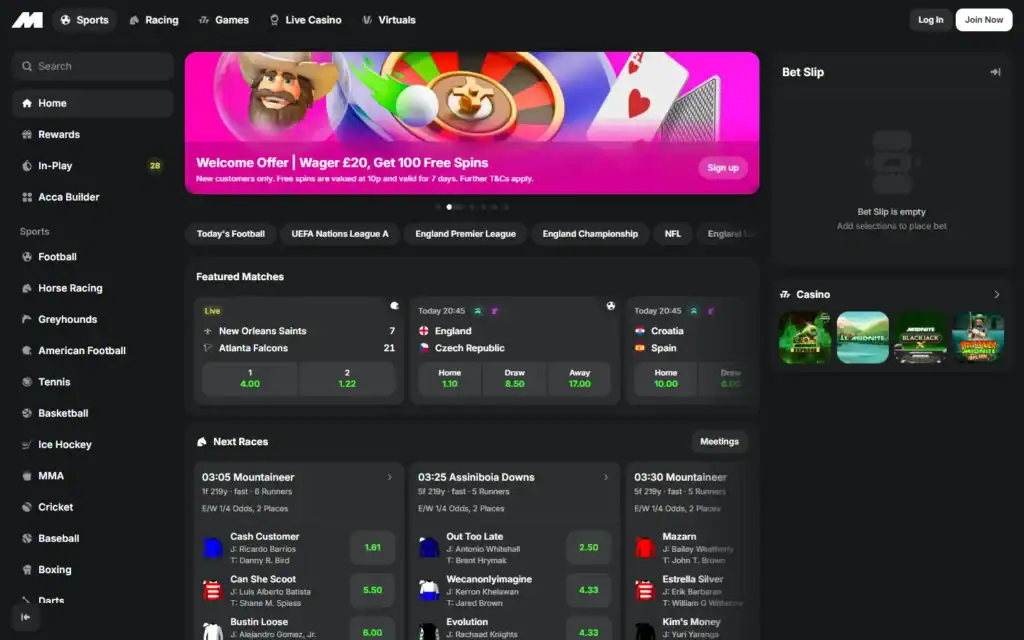Select Can She Scoot odds 5.50
The image size is (1024, 640).
click(372, 590)
